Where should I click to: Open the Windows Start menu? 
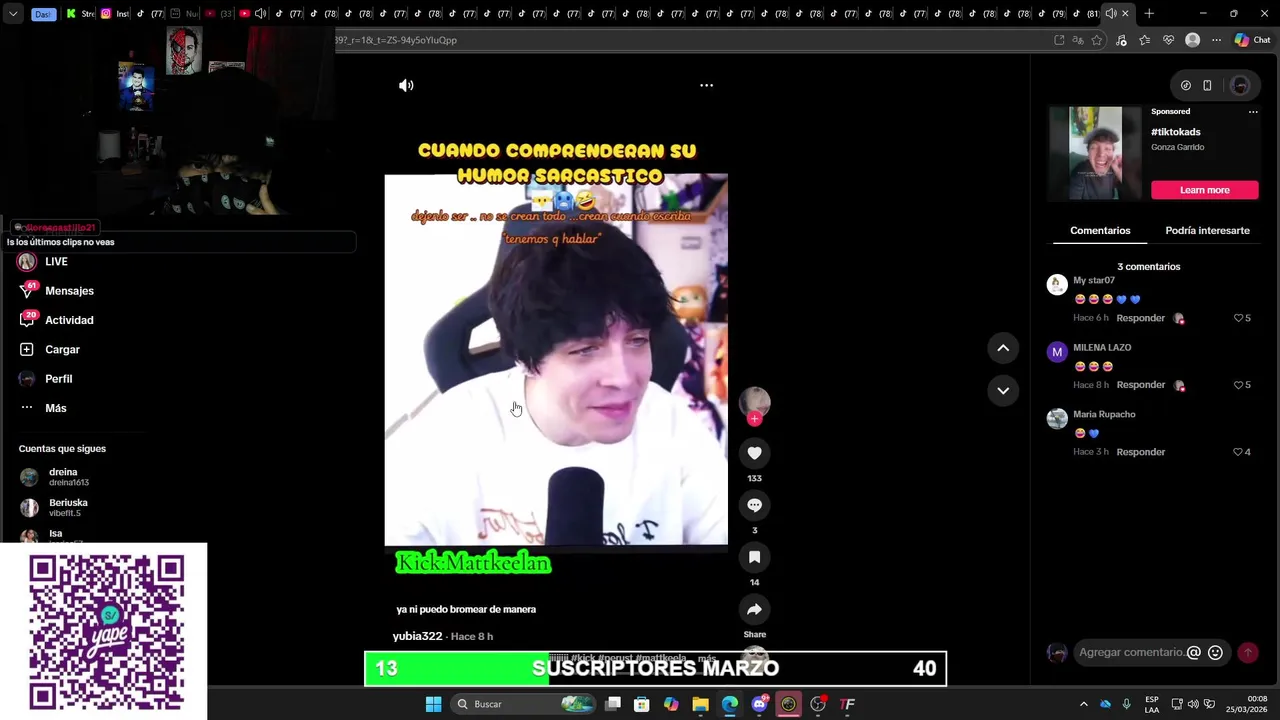[x=433, y=704]
